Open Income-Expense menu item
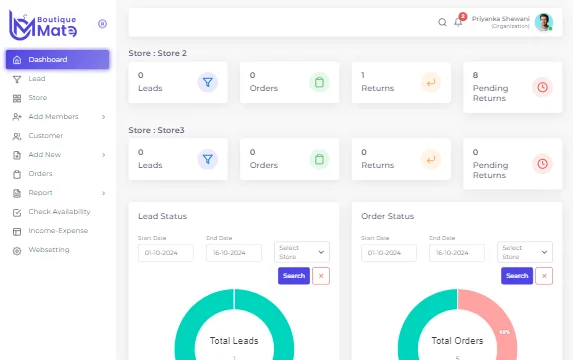The image size is (573, 360). pos(58,231)
